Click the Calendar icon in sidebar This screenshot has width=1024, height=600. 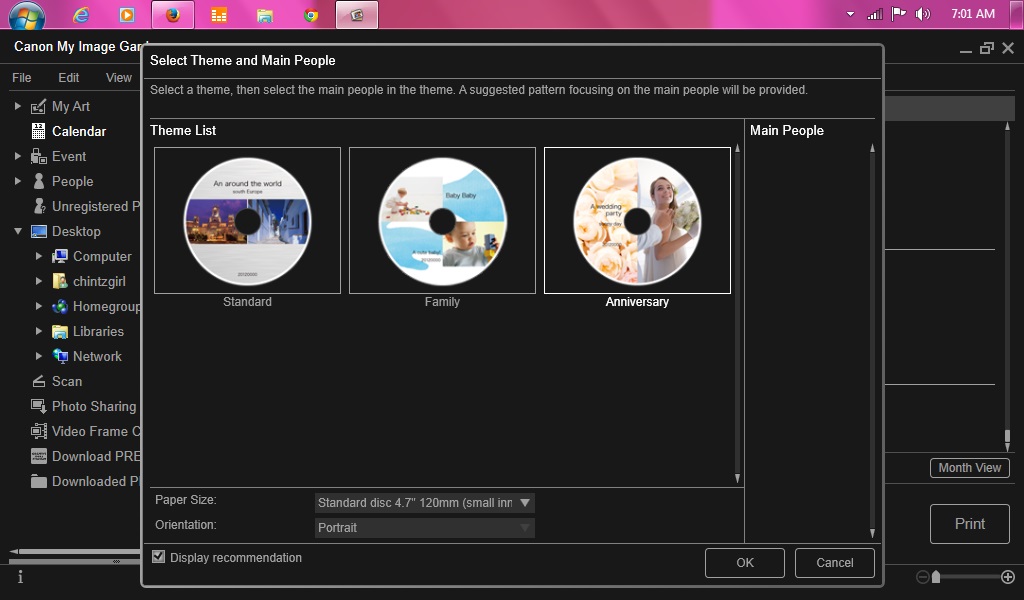39,131
